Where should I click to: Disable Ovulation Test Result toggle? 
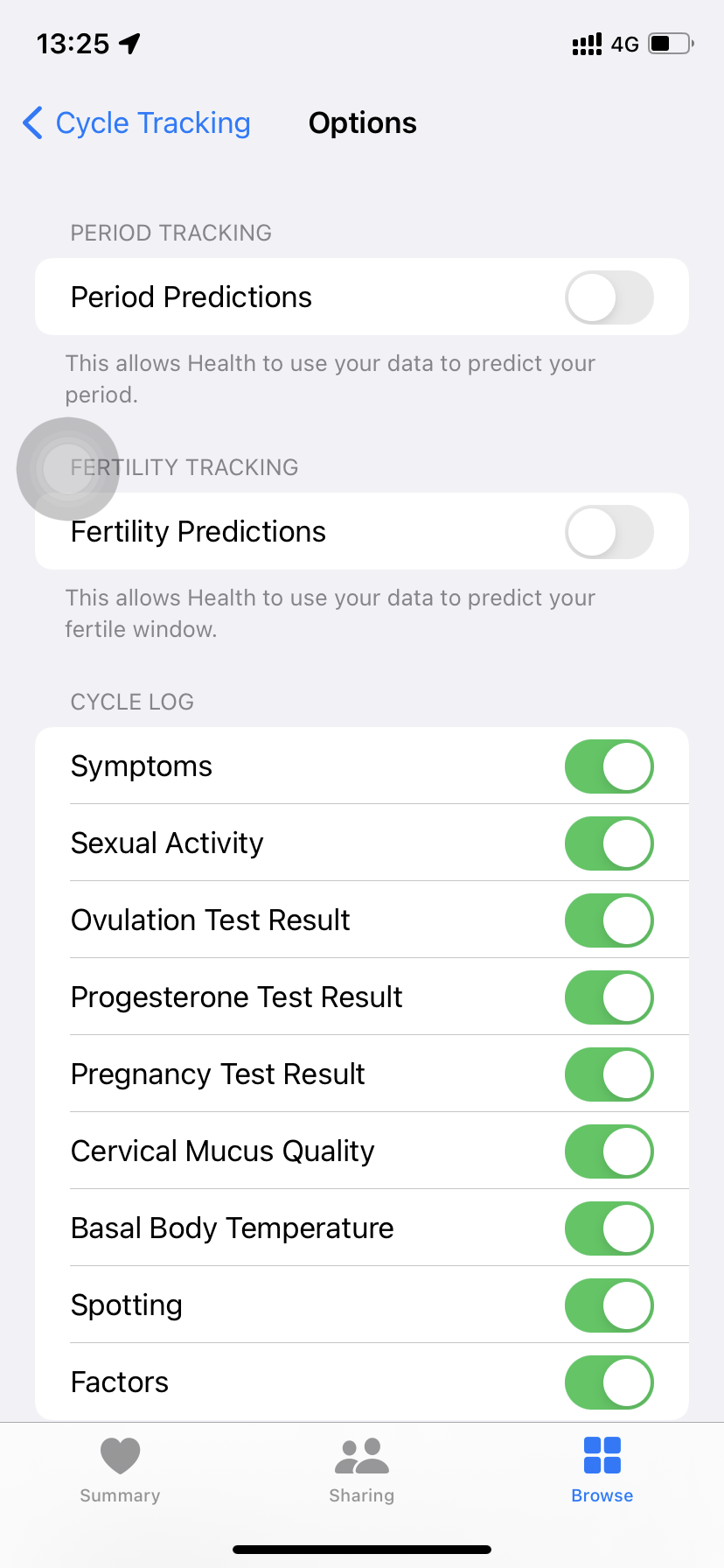(x=609, y=920)
